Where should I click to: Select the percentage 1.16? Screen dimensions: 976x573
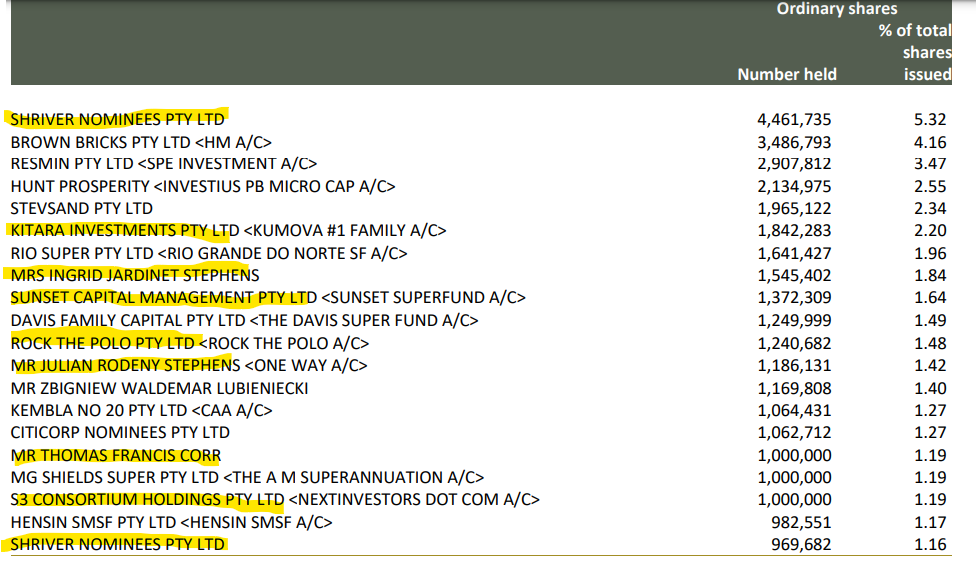pyautogui.click(x=930, y=544)
